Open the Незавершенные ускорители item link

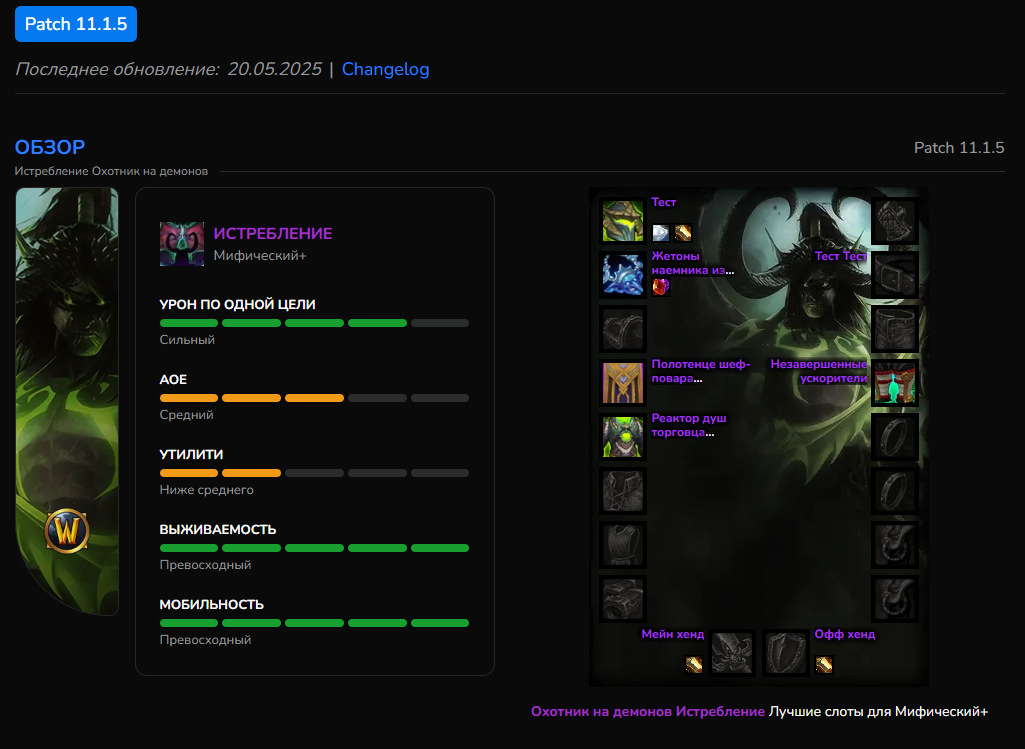818,371
